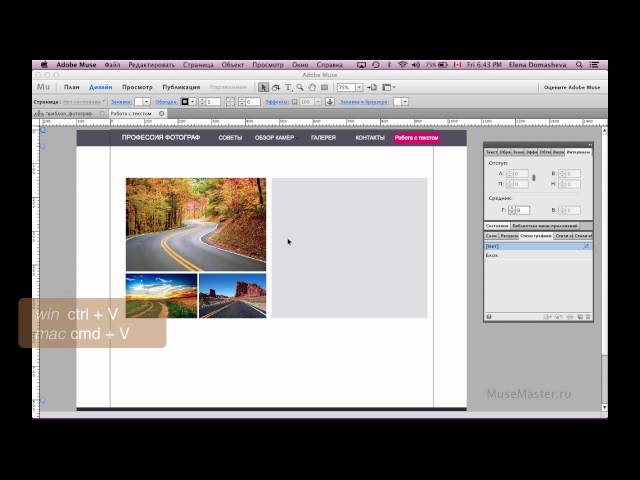This screenshot has width=640, height=480.
Task: Switch to the План mode
Action: pyautogui.click(x=72, y=87)
